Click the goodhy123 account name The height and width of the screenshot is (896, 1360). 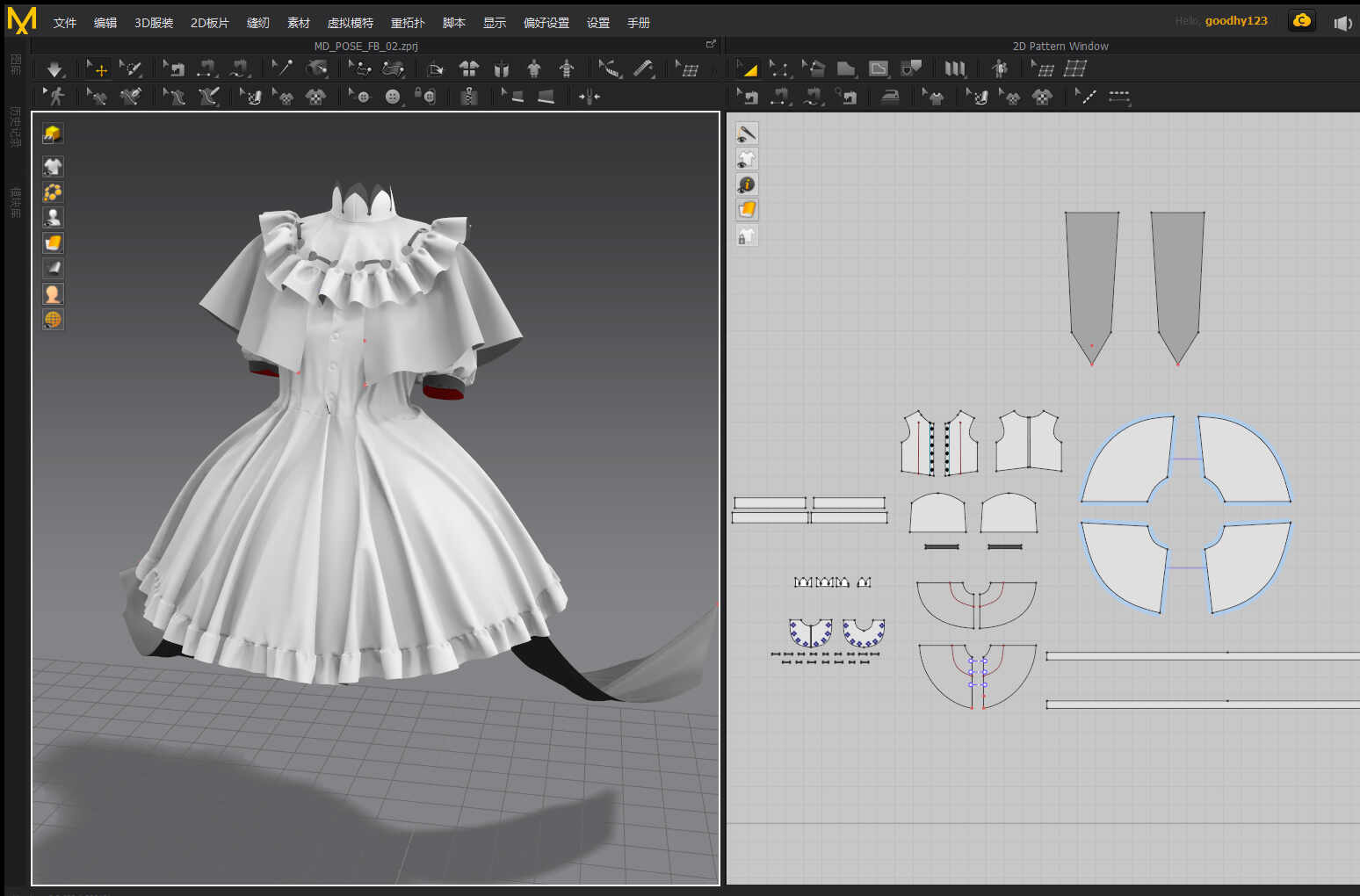pos(1236,21)
